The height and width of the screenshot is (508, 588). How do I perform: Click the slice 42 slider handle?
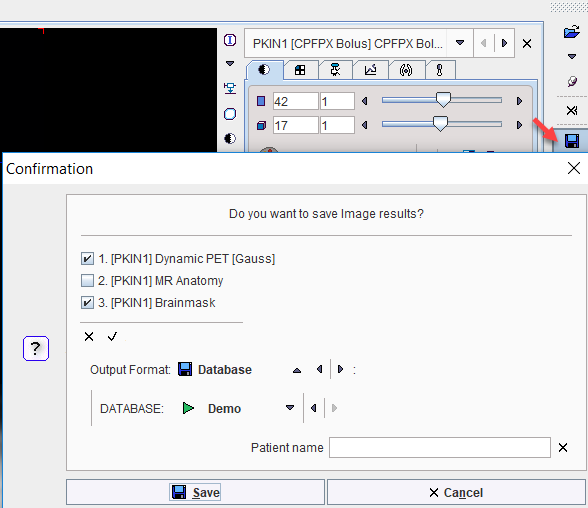(x=443, y=100)
